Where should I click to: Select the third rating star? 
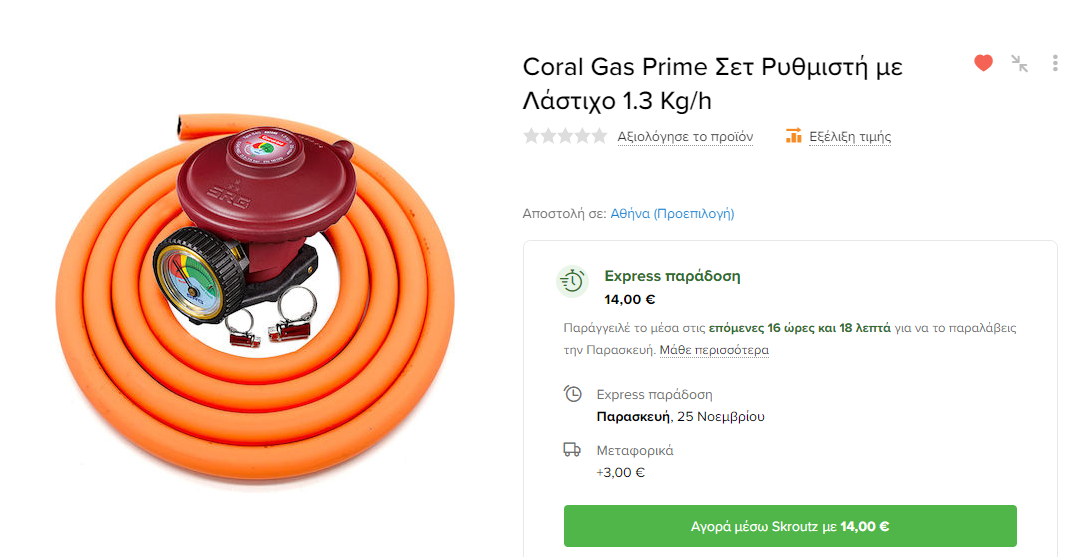click(565, 136)
